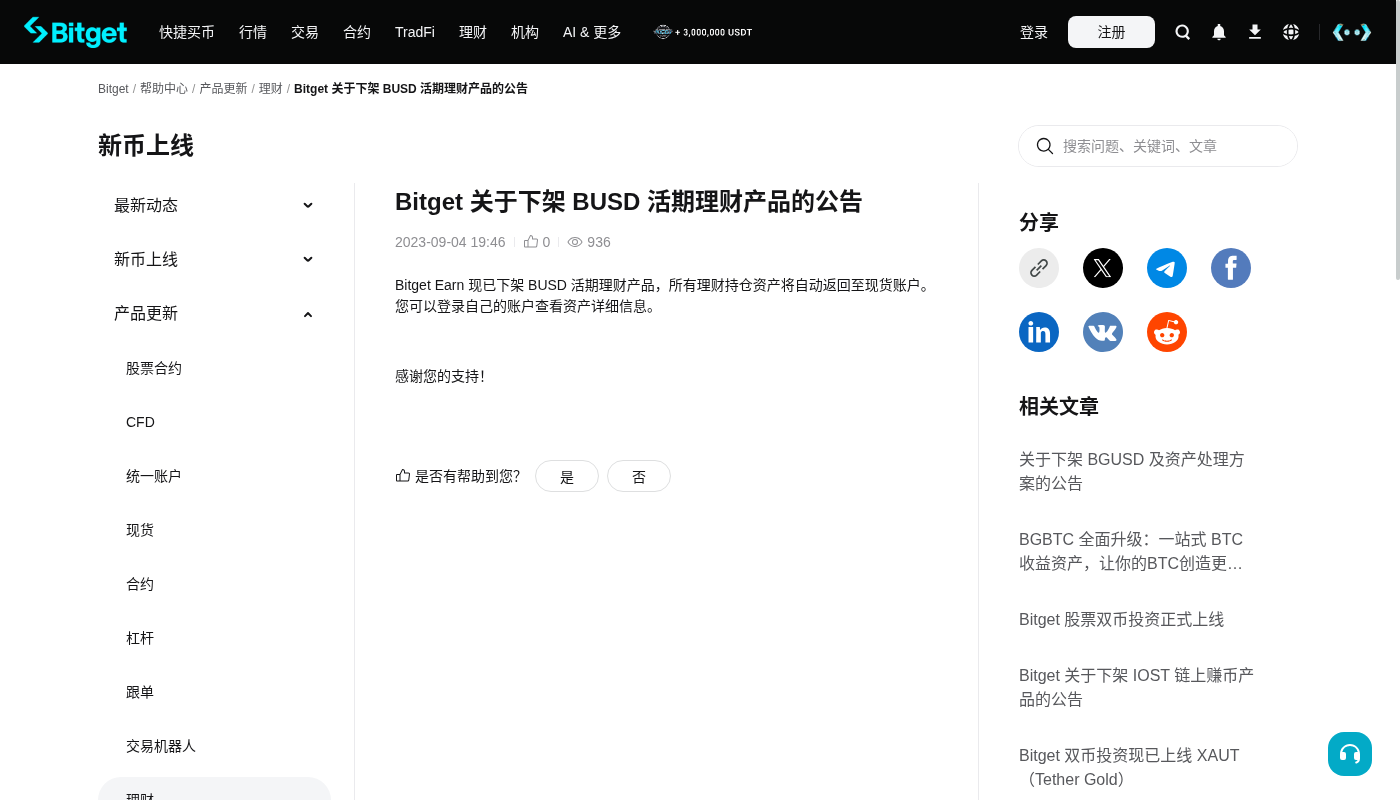This screenshot has height=800, width=1400.
Task: Like the article with thumbs-up icon
Action: 531,242
